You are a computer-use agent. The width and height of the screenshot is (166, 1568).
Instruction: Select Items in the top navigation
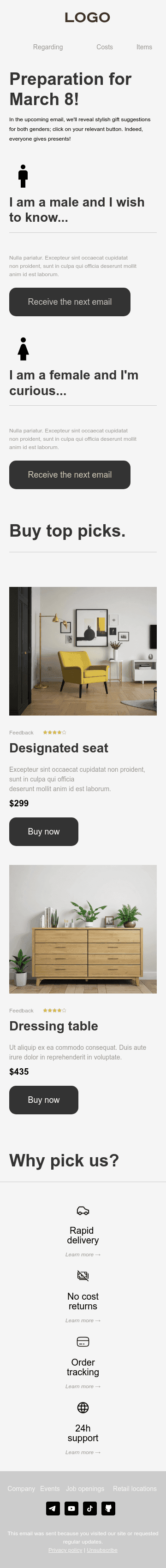point(144,47)
